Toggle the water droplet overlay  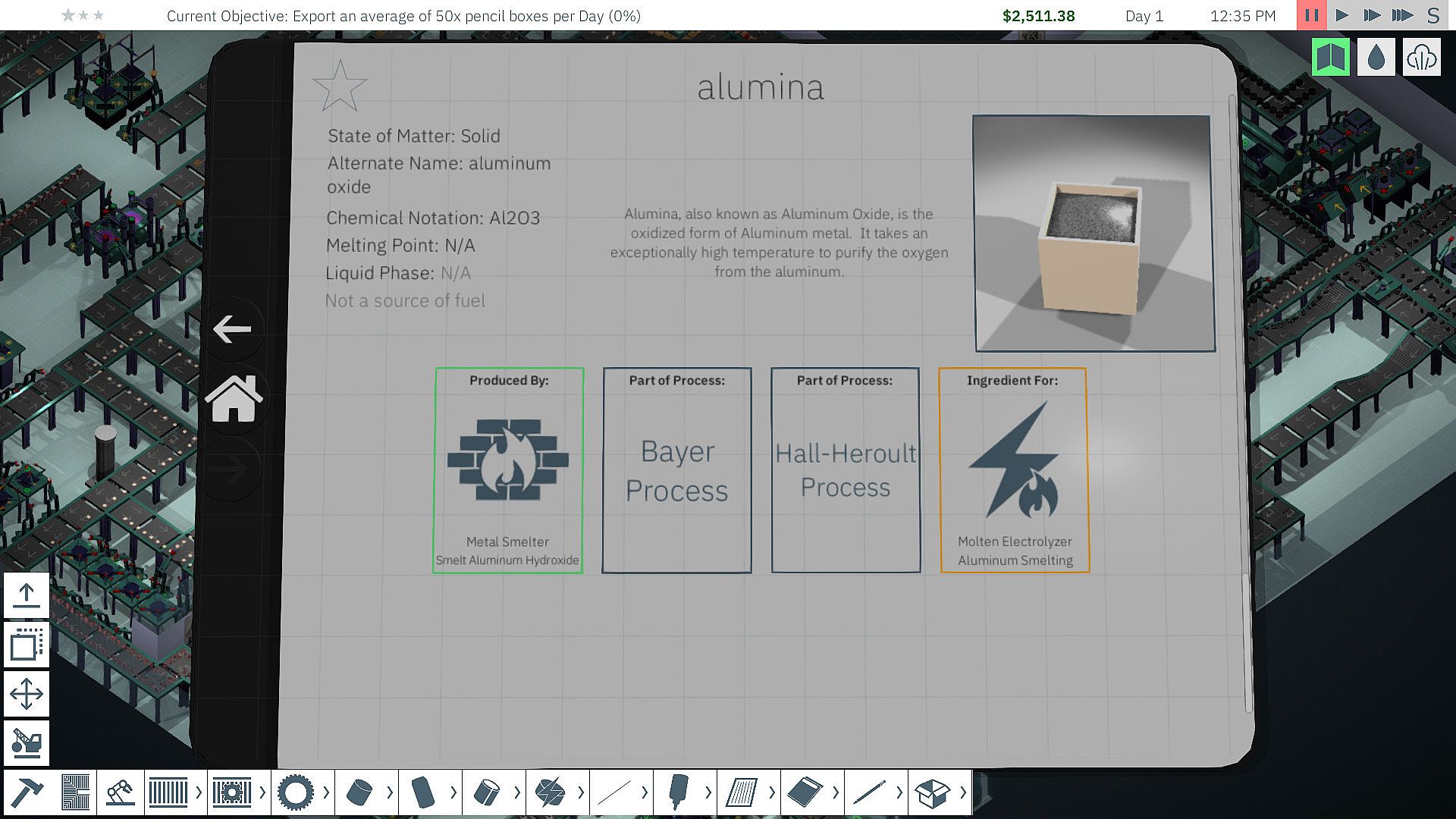coord(1376,57)
